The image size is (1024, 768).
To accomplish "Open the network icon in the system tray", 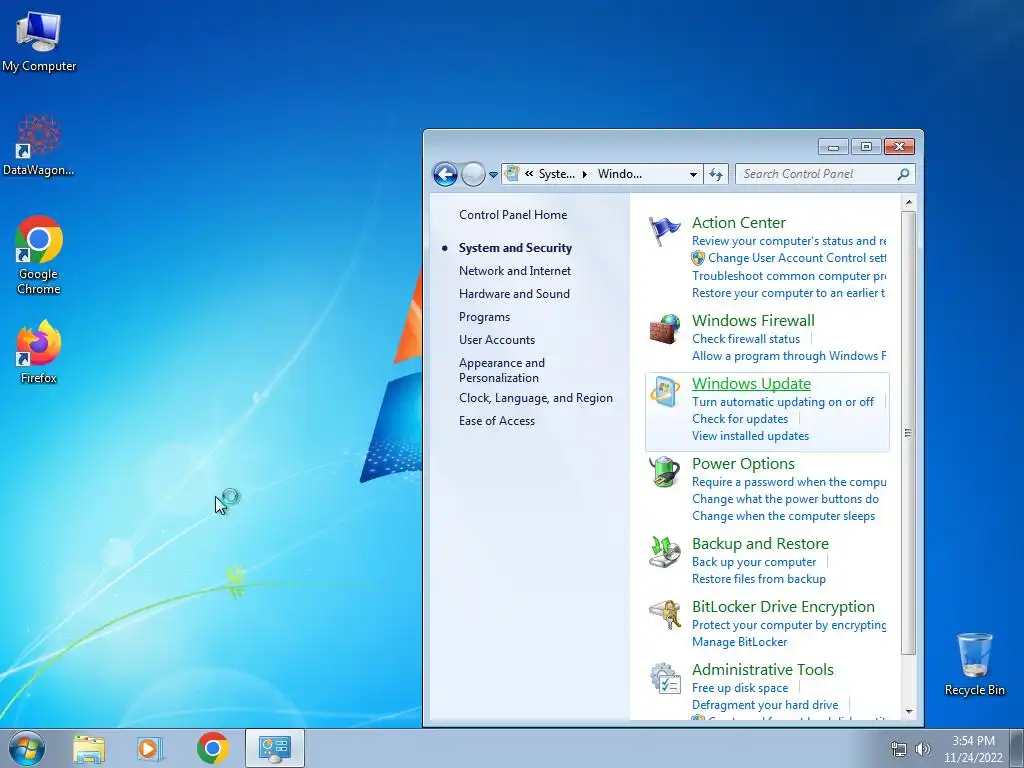I will 899,749.
